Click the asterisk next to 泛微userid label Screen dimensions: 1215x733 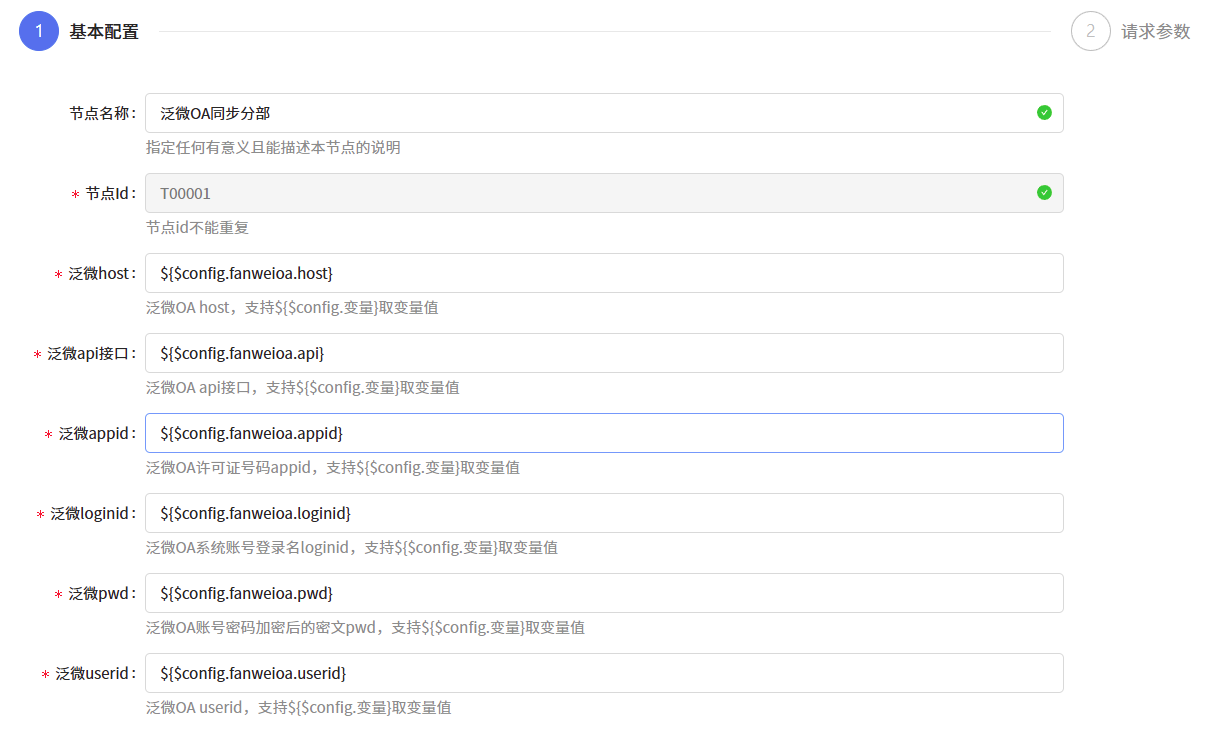[46, 672]
